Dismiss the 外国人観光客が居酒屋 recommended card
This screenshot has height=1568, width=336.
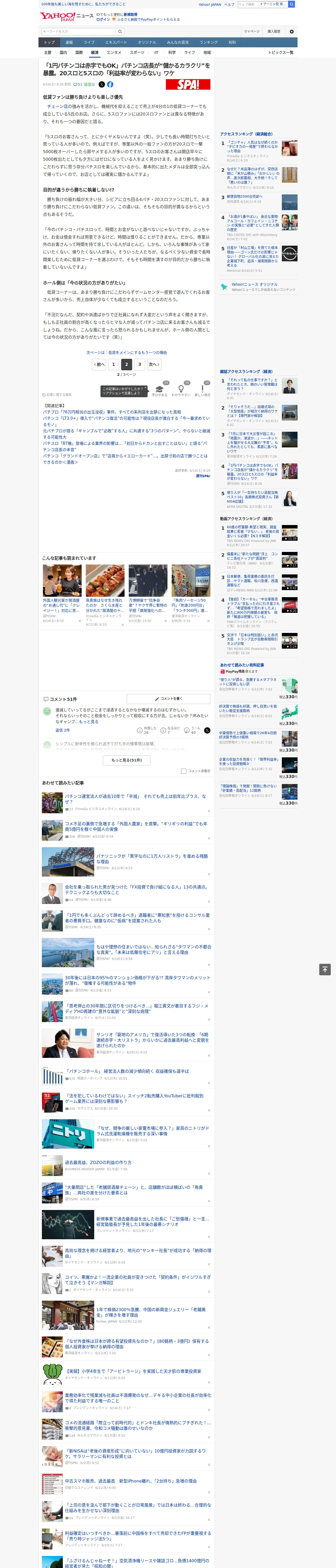coord(79,621)
